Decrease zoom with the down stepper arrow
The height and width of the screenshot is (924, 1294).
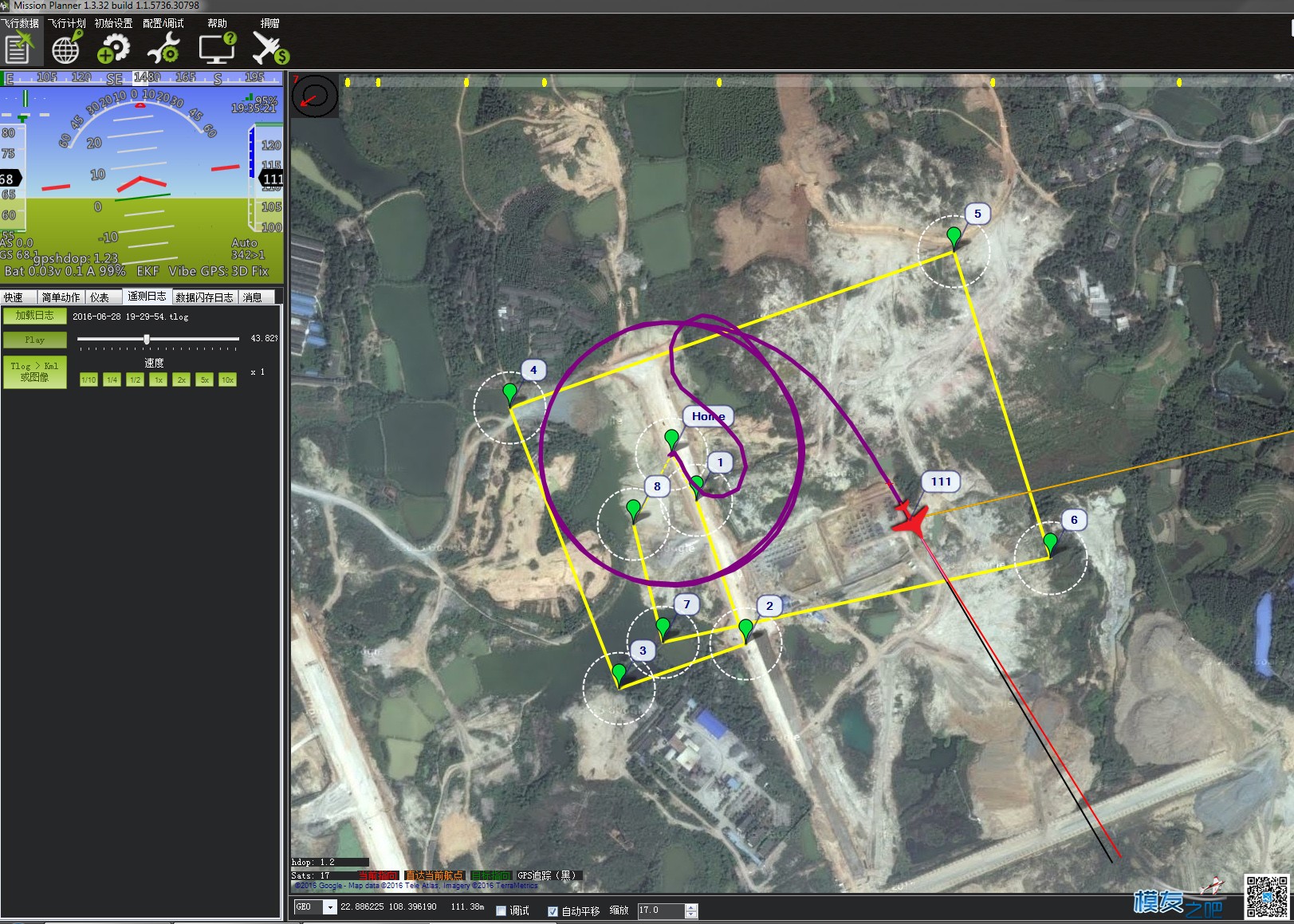point(691,914)
